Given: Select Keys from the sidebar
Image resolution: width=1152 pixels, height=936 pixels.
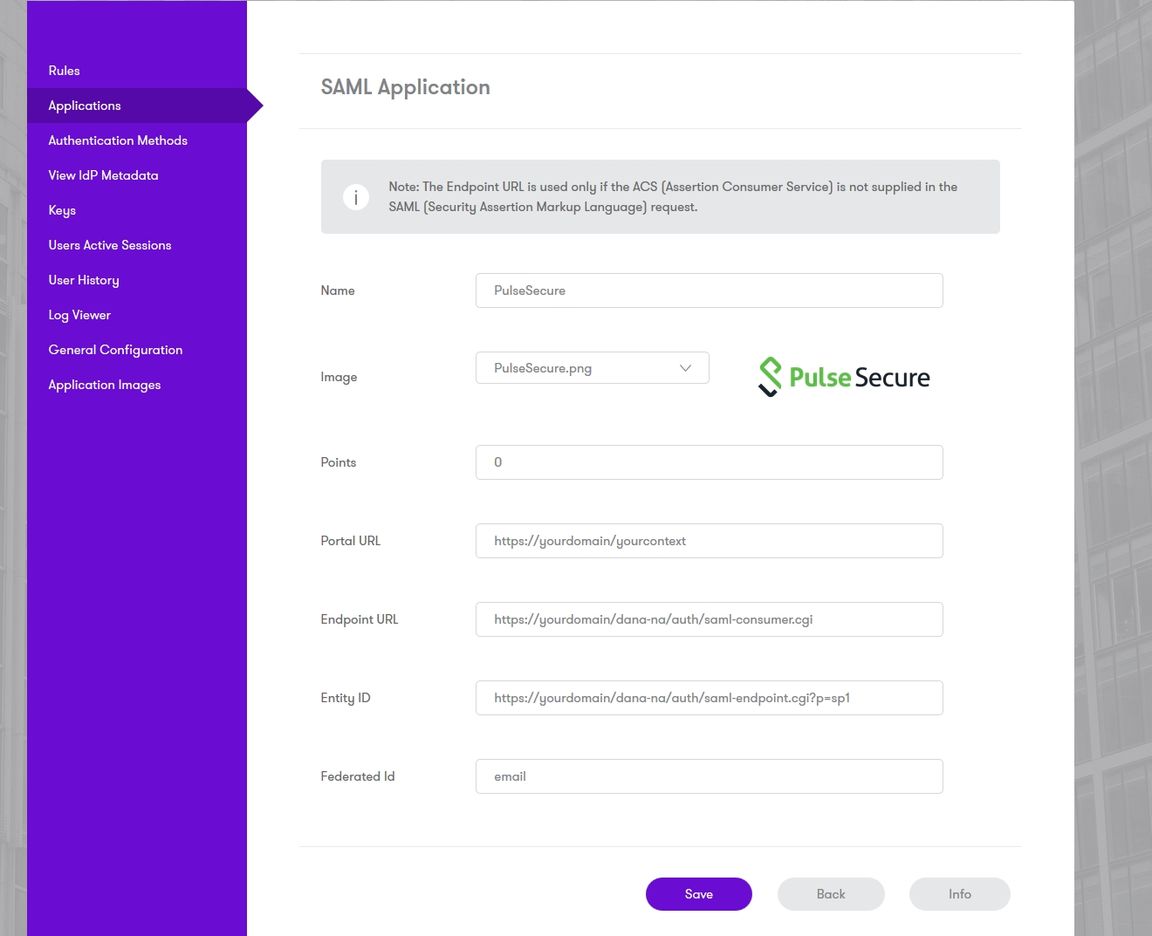Looking at the screenshot, I should [61, 210].
